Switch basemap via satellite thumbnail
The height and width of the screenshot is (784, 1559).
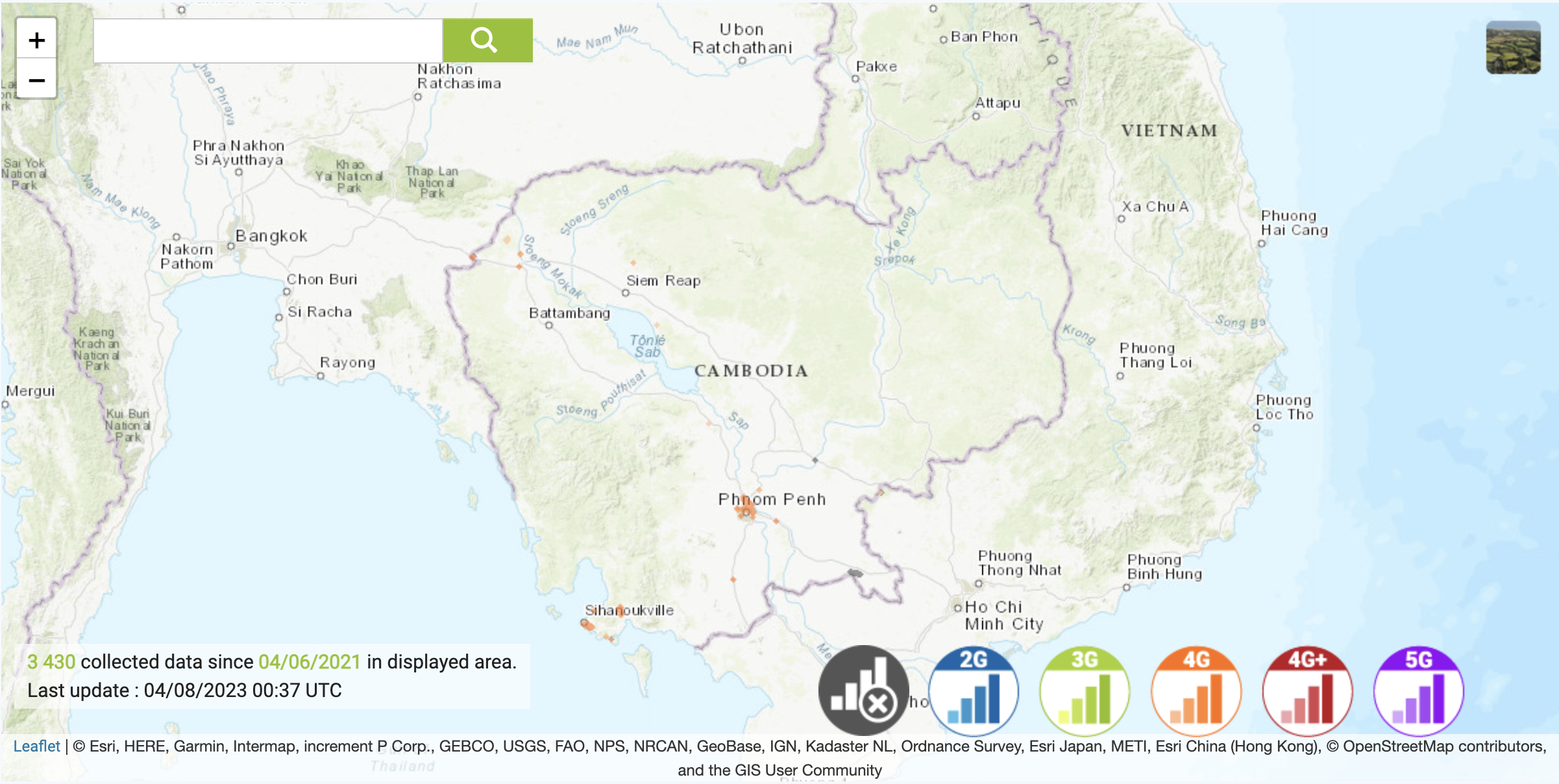coord(1513,47)
